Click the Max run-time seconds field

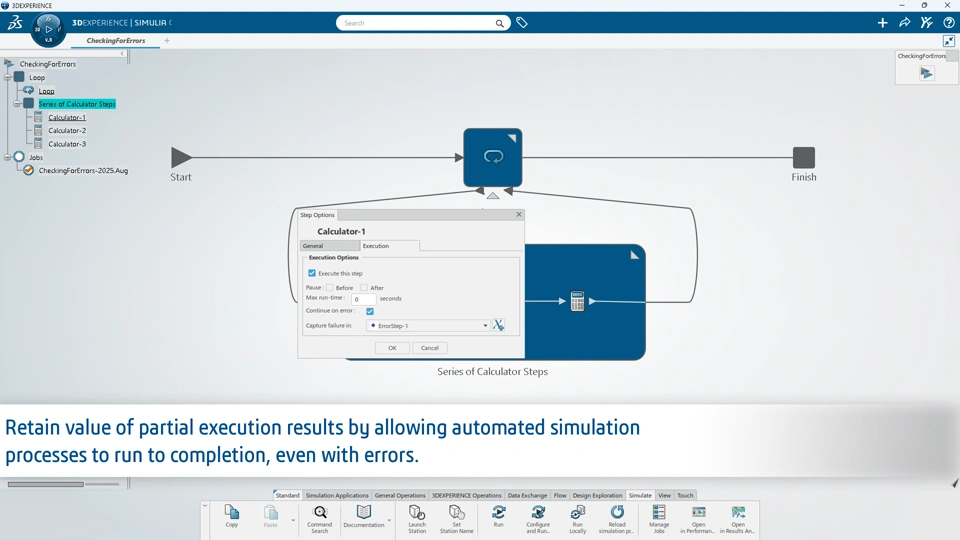coord(364,299)
